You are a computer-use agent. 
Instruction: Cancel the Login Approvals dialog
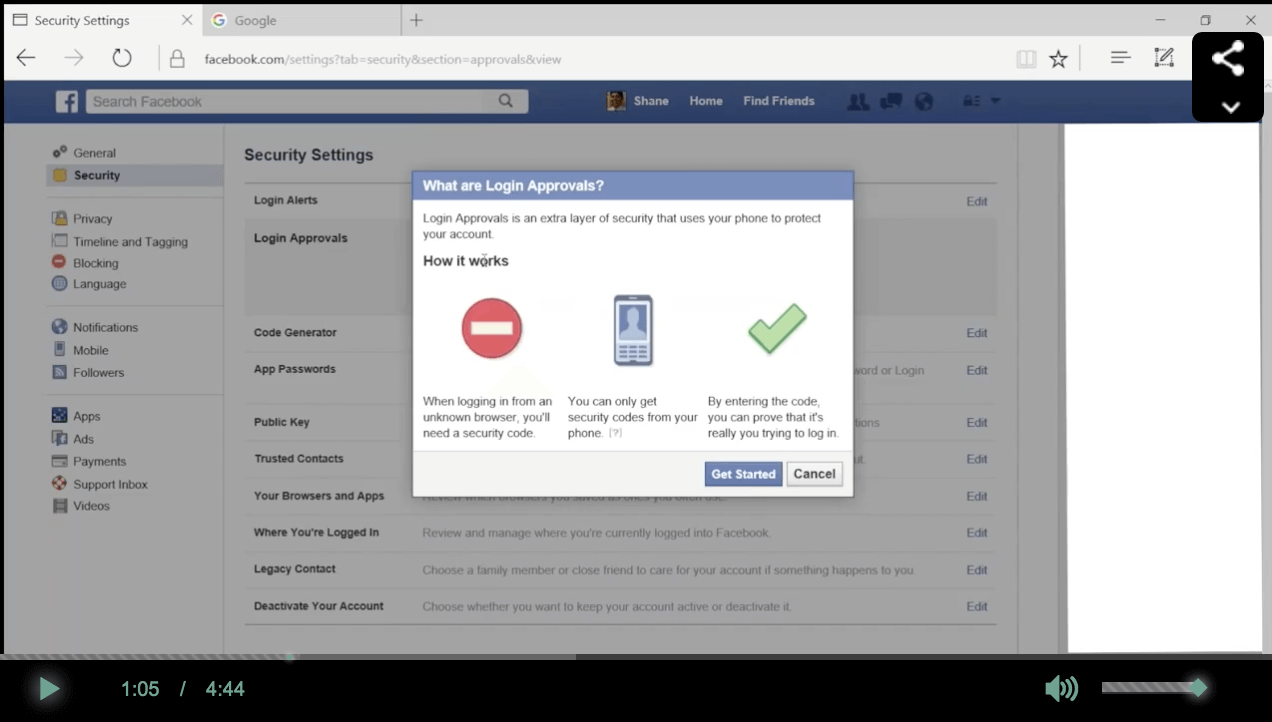click(x=814, y=474)
